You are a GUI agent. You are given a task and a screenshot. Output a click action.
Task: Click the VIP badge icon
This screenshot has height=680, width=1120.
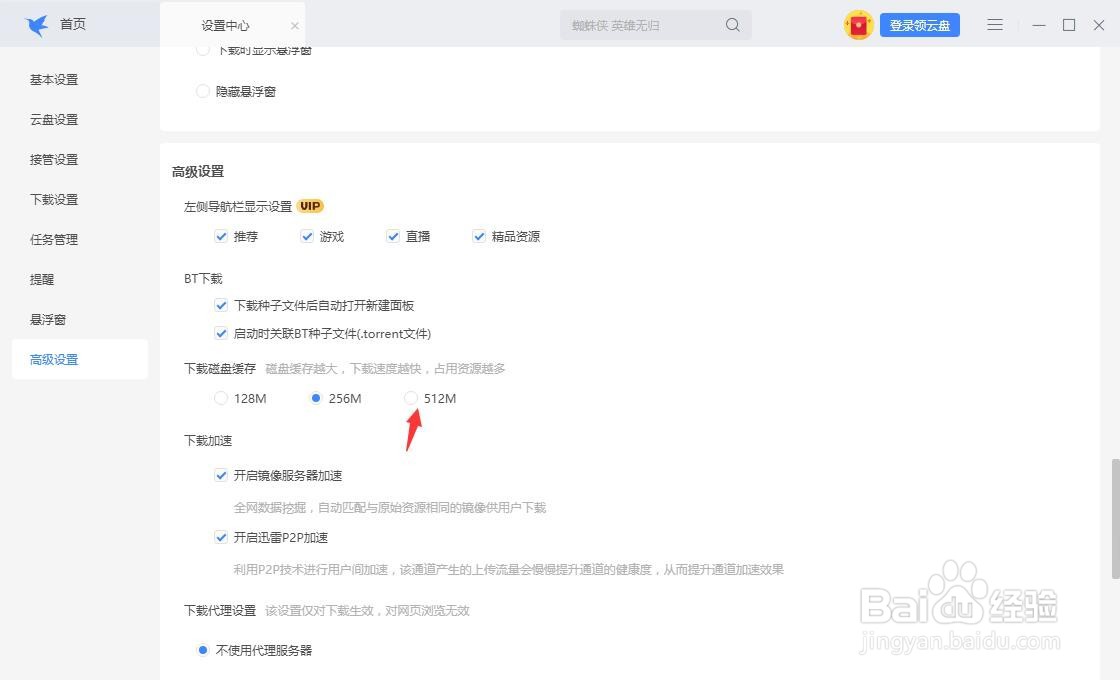310,206
